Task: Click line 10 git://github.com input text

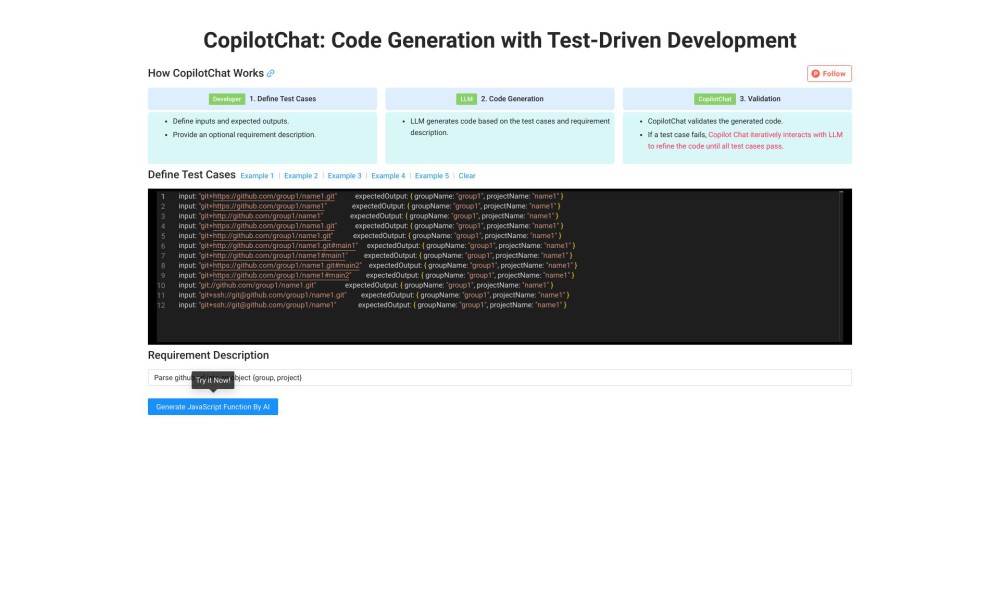Action: pyautogui.click(x=258, y=285)
